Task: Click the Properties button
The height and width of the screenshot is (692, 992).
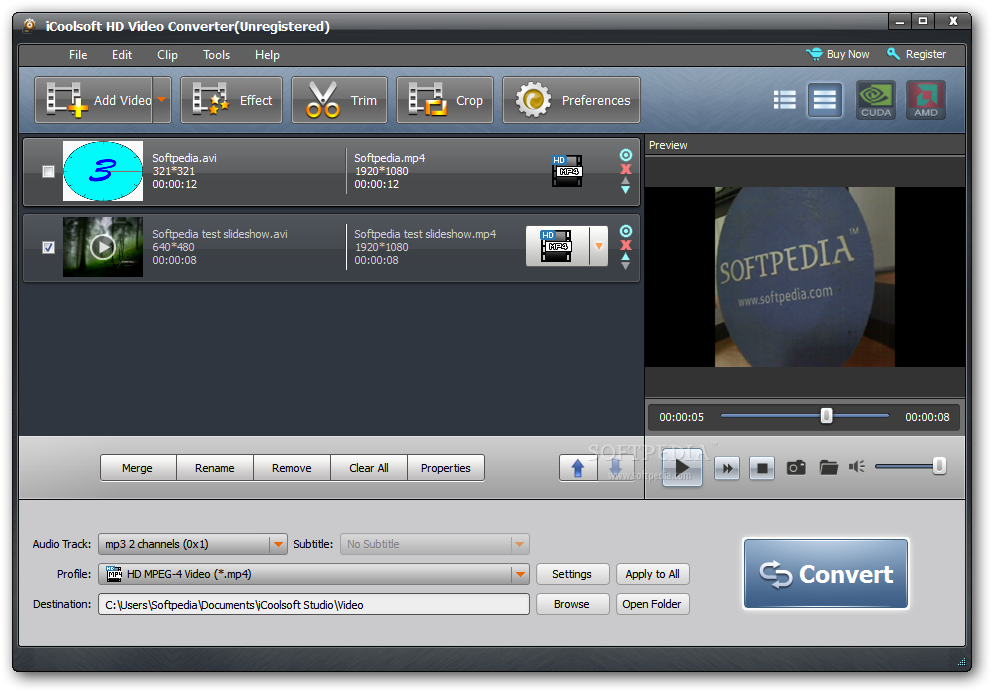Action: pyautogui.click(x=446, y=468)
